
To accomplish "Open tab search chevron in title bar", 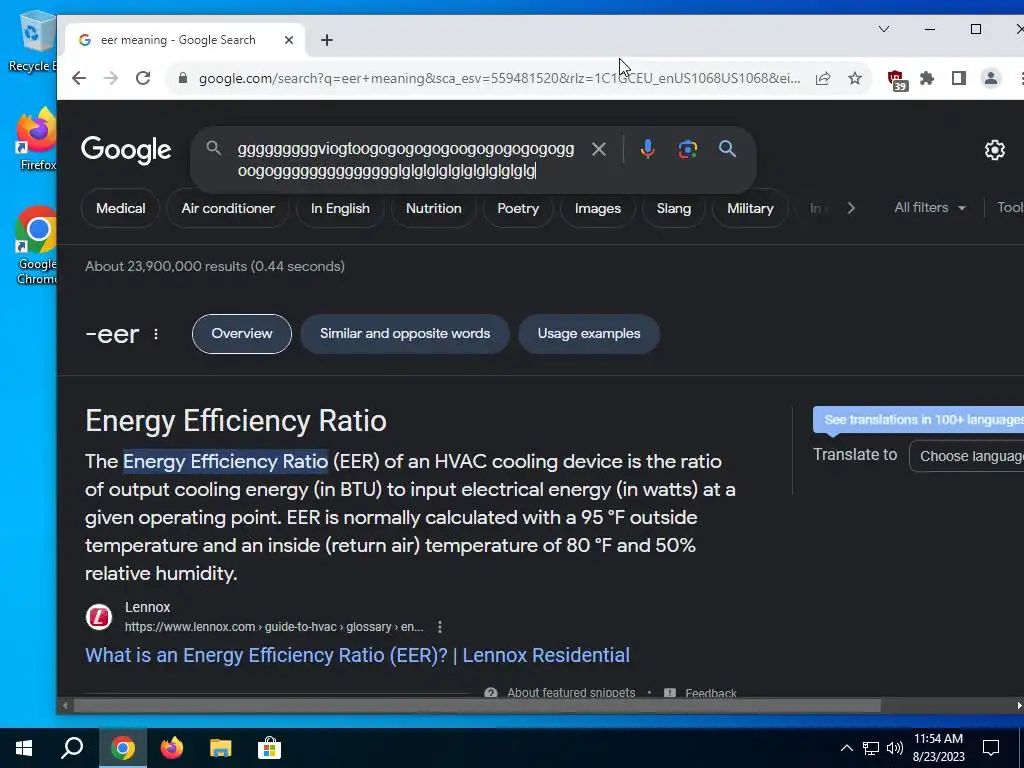I will [884, 29].
